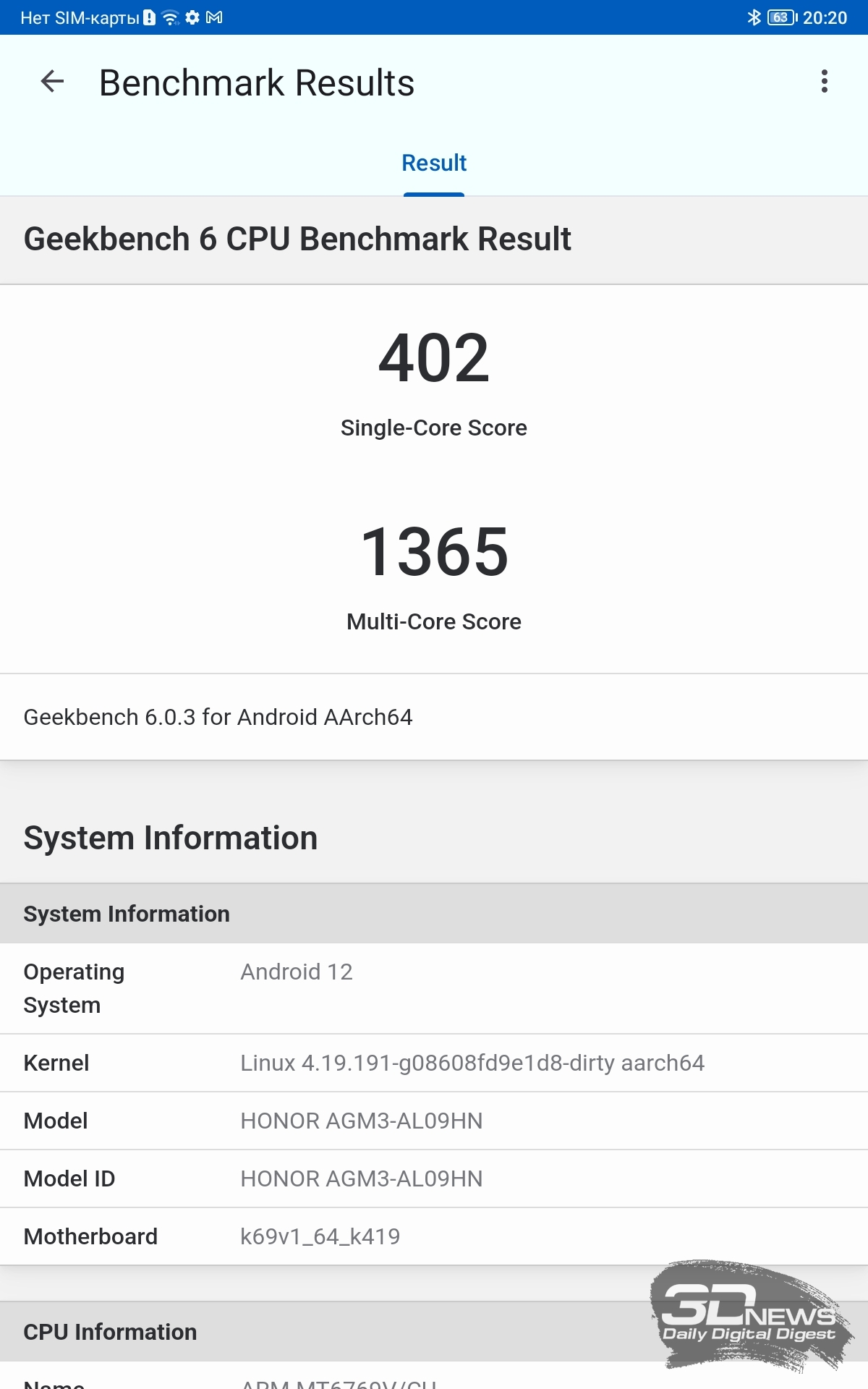The image size is (868, 1389).
Task: Tap the motherboard value k69v1_64_k419
Action: pos(320,1236)
